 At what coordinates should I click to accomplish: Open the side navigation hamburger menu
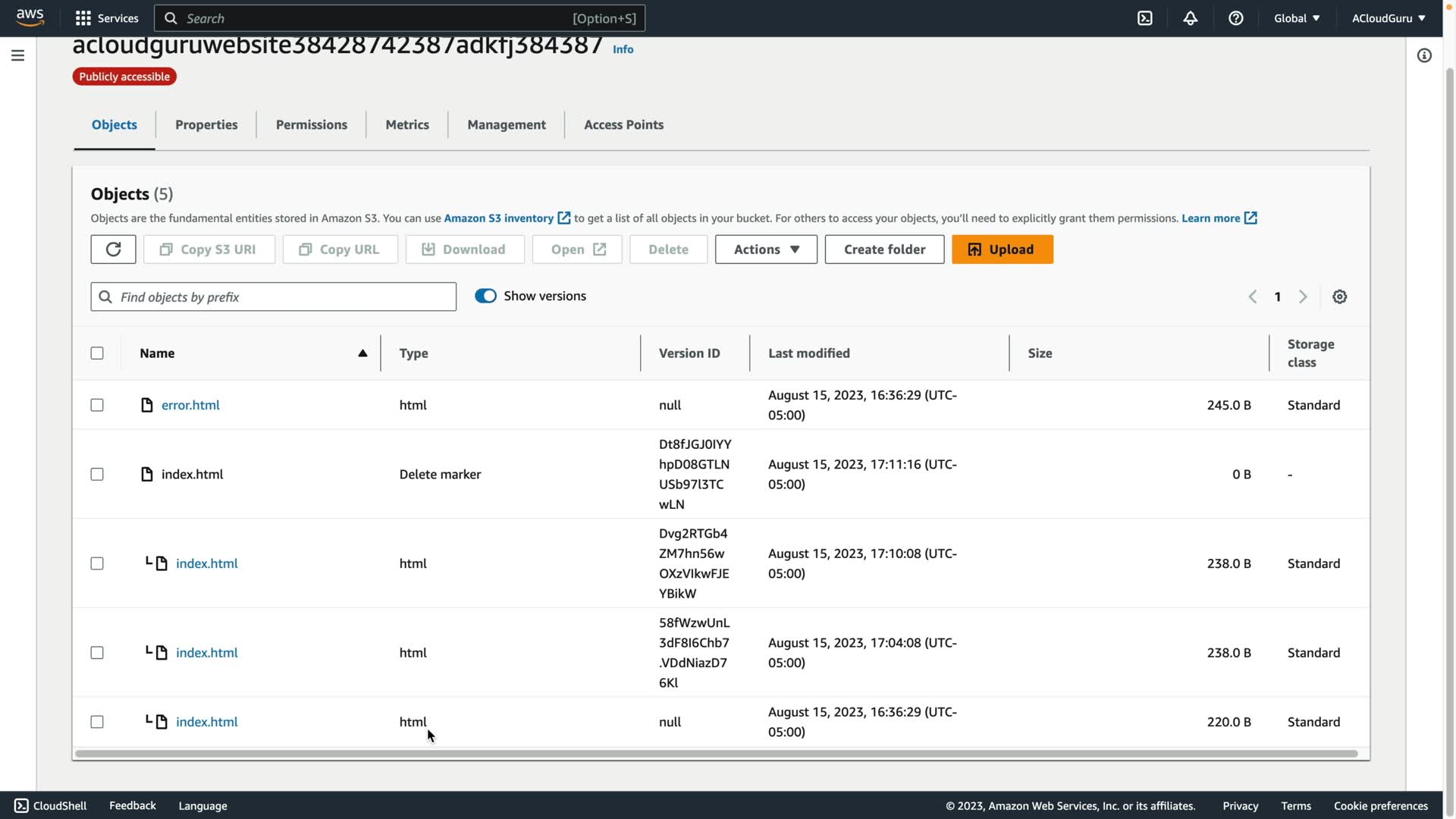click(x=18, y=55)
